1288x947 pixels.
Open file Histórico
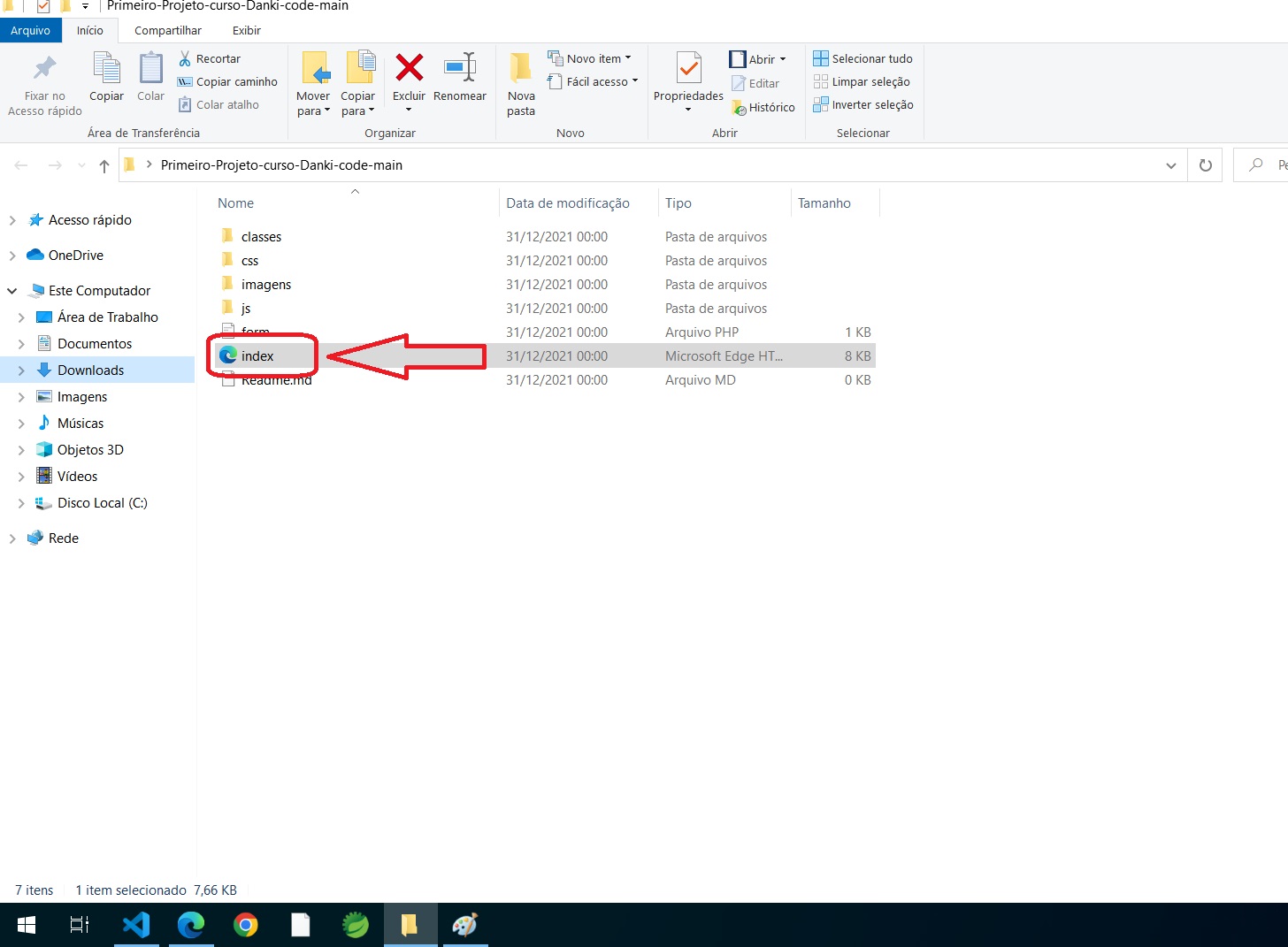pos(763,107)
